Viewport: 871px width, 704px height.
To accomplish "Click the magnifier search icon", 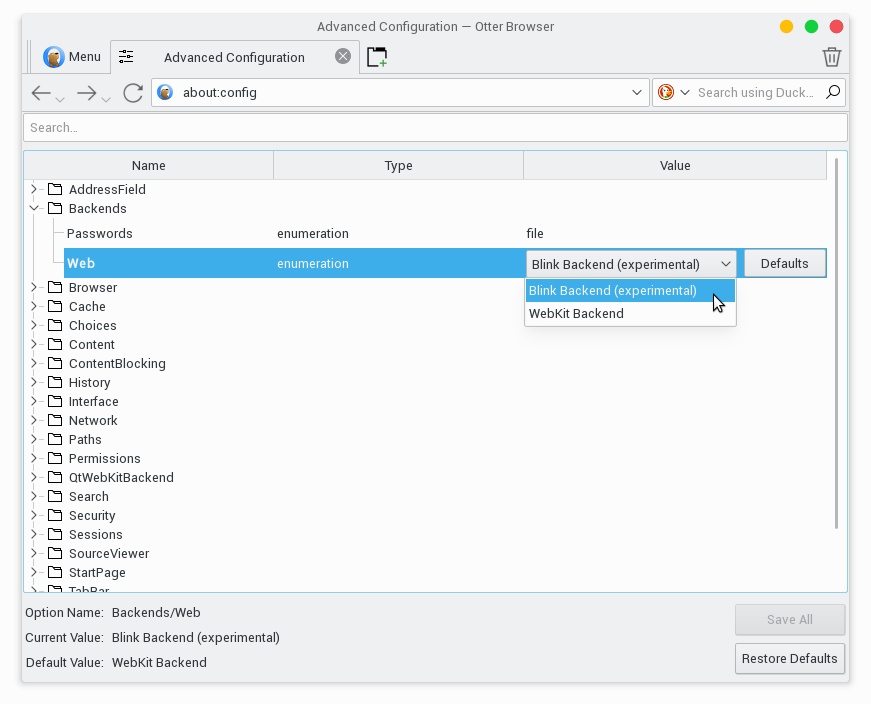I will 833,92.
